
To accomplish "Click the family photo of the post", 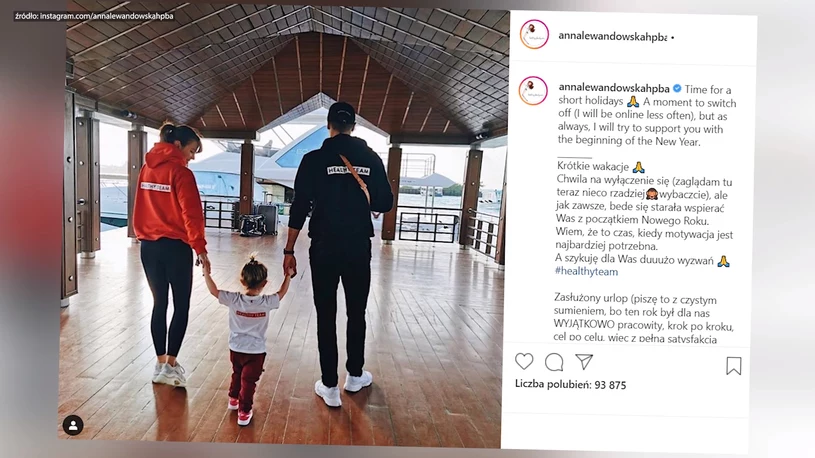I will (281, 226).
